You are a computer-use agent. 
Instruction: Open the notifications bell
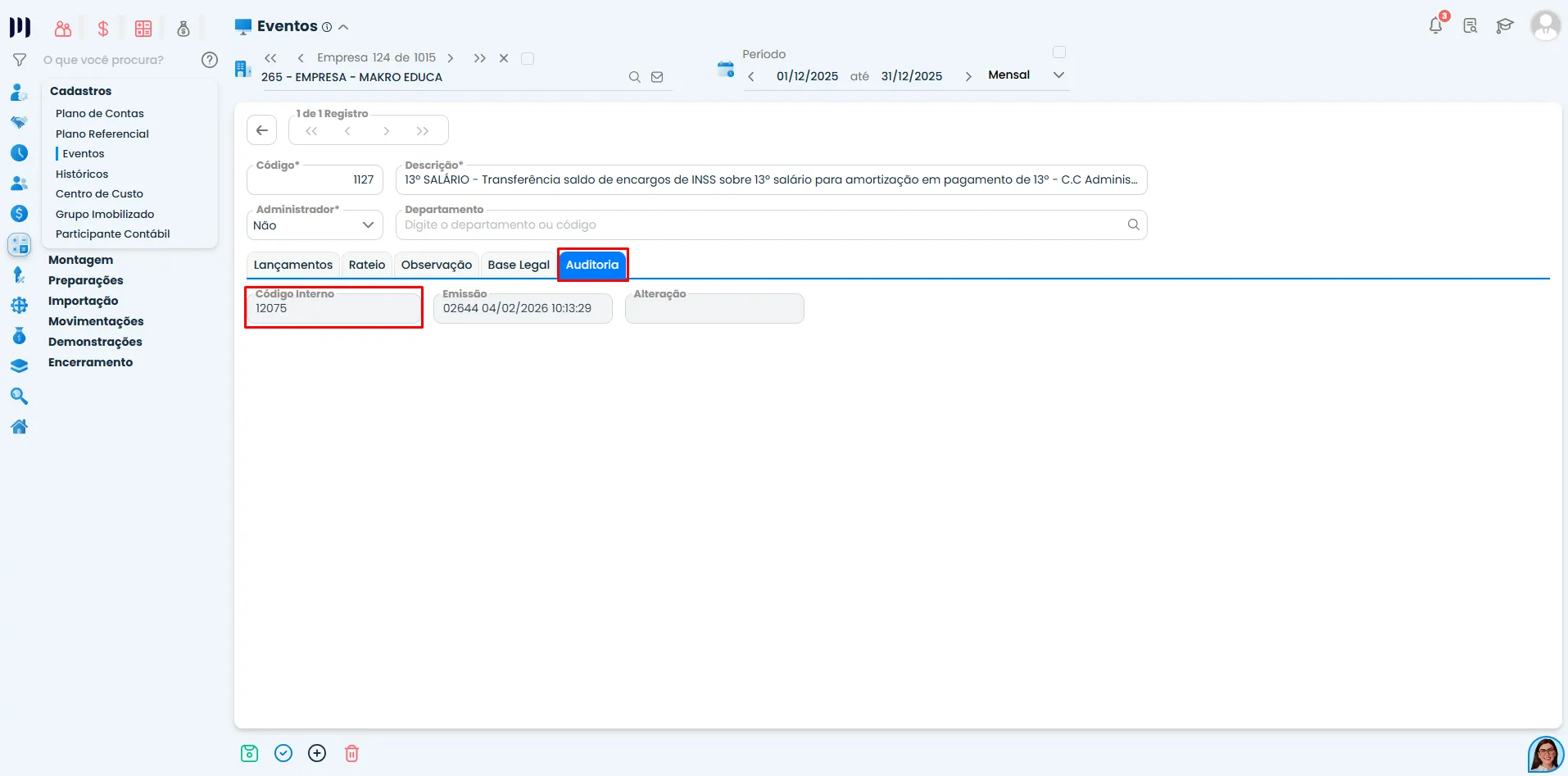tap(1436, 25)
